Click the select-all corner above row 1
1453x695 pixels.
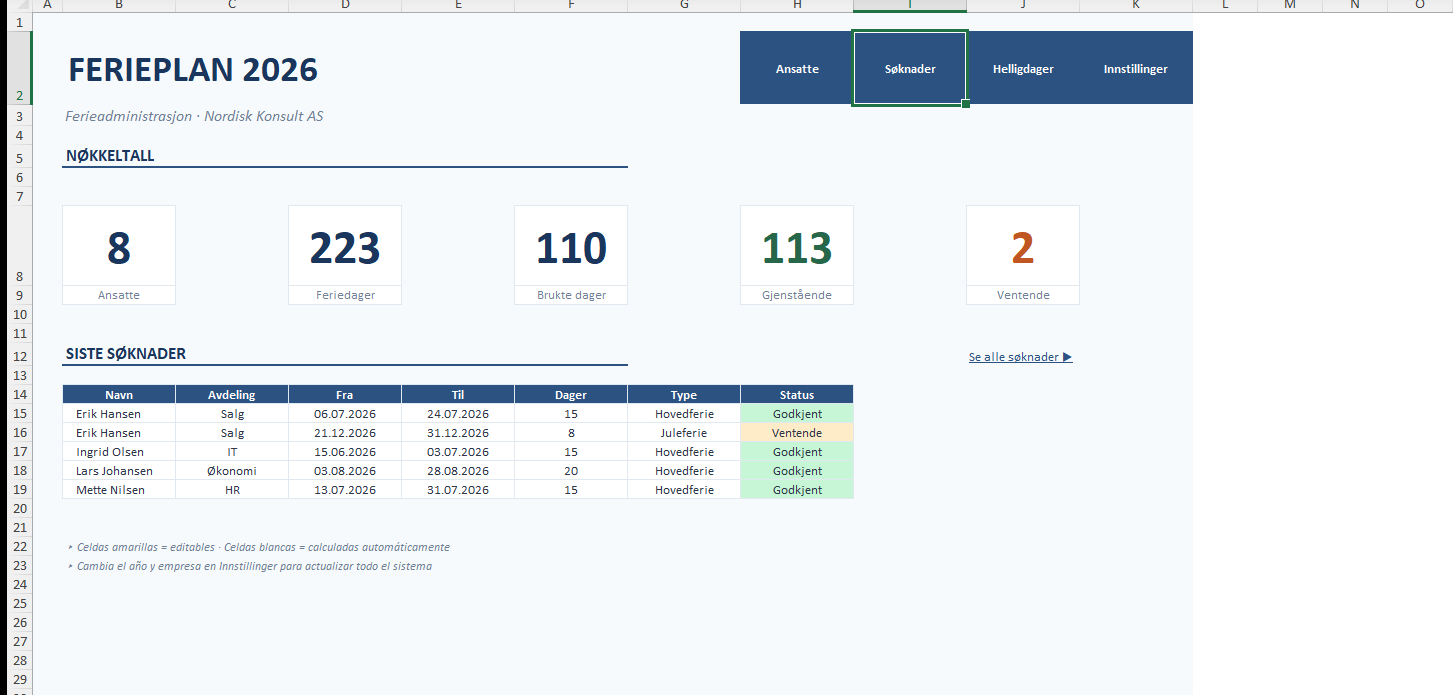[16, 5]
